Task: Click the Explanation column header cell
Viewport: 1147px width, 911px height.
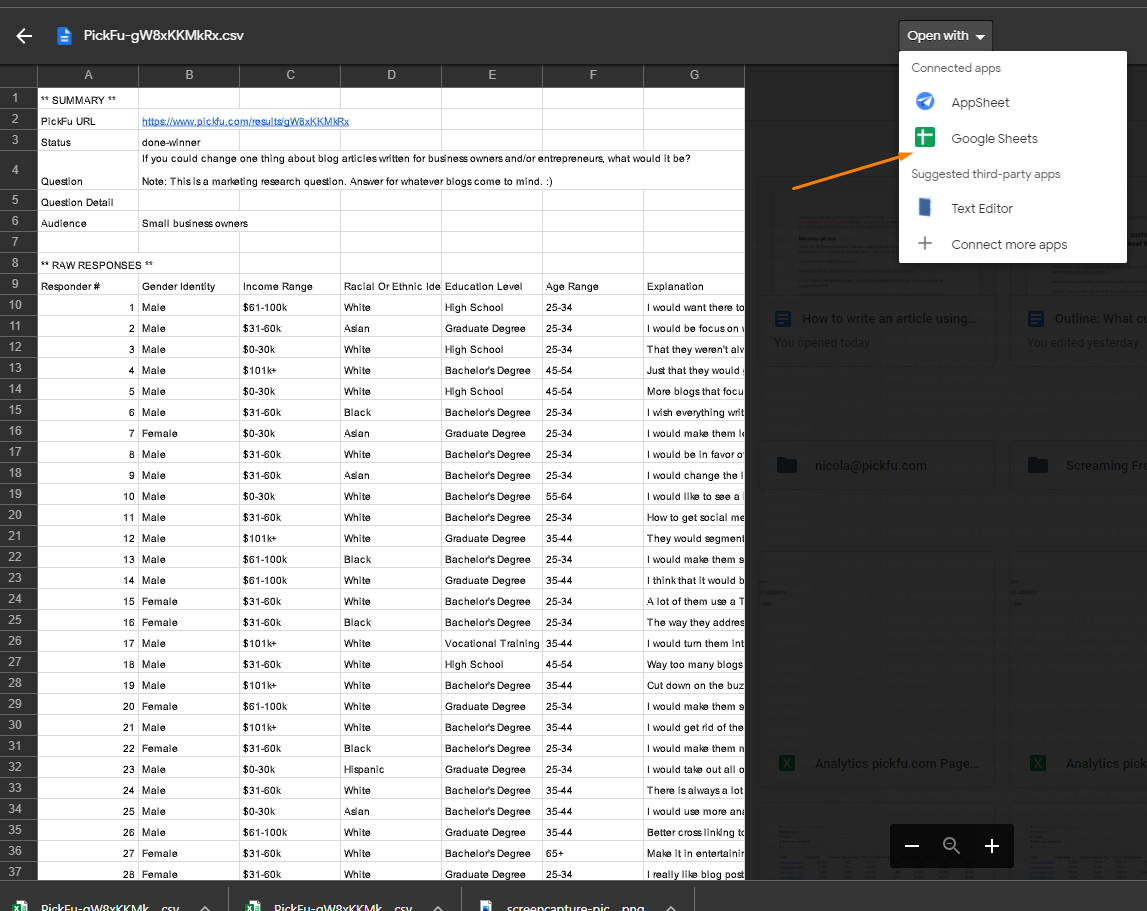Action: 675,286
